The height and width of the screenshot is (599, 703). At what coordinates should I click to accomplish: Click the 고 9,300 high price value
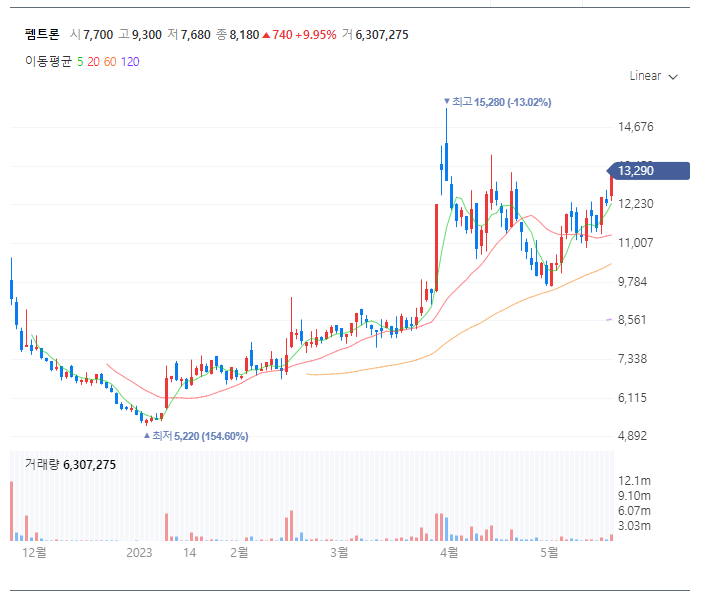140,35
